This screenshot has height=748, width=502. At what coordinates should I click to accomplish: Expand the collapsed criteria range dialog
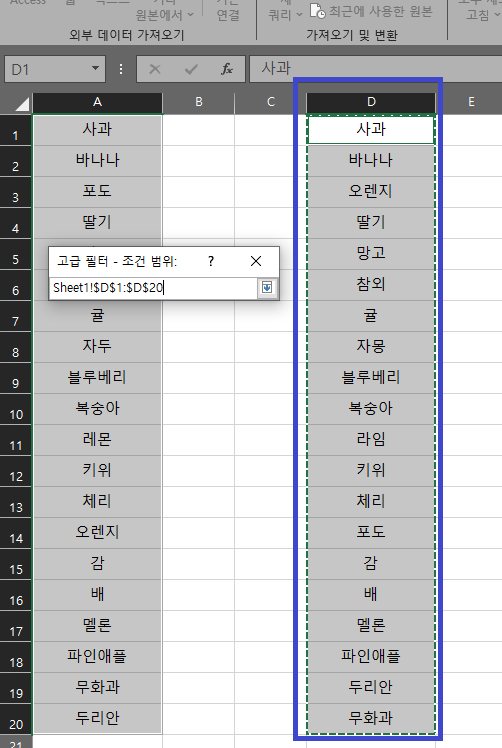pyautogui.click(x=267, y=288)
